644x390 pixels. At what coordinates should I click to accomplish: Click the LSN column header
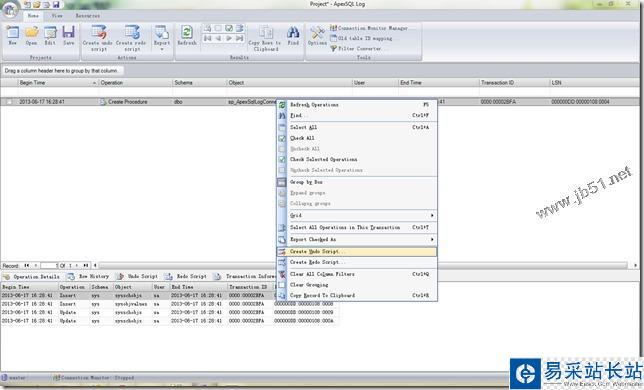click(594, 83)
